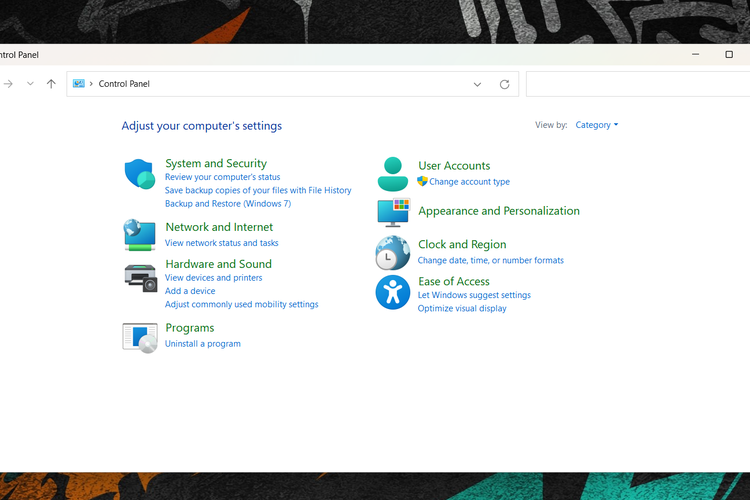
Task: Go up one level with Up arrow
Action: click(x=51, y=84)
